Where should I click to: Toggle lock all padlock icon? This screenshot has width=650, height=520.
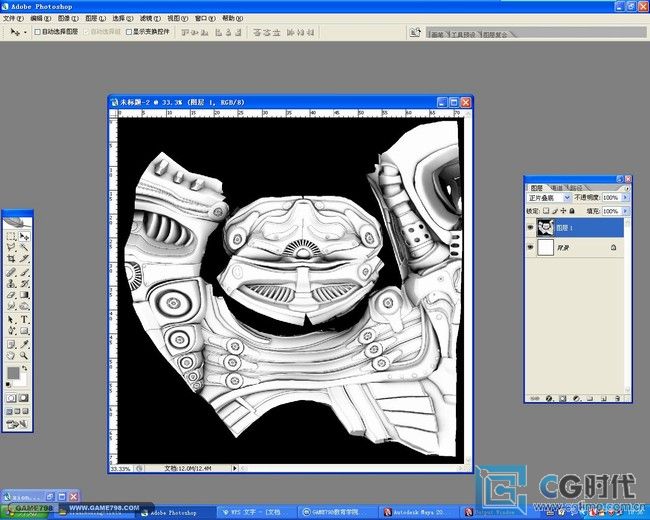click(572, 211)
